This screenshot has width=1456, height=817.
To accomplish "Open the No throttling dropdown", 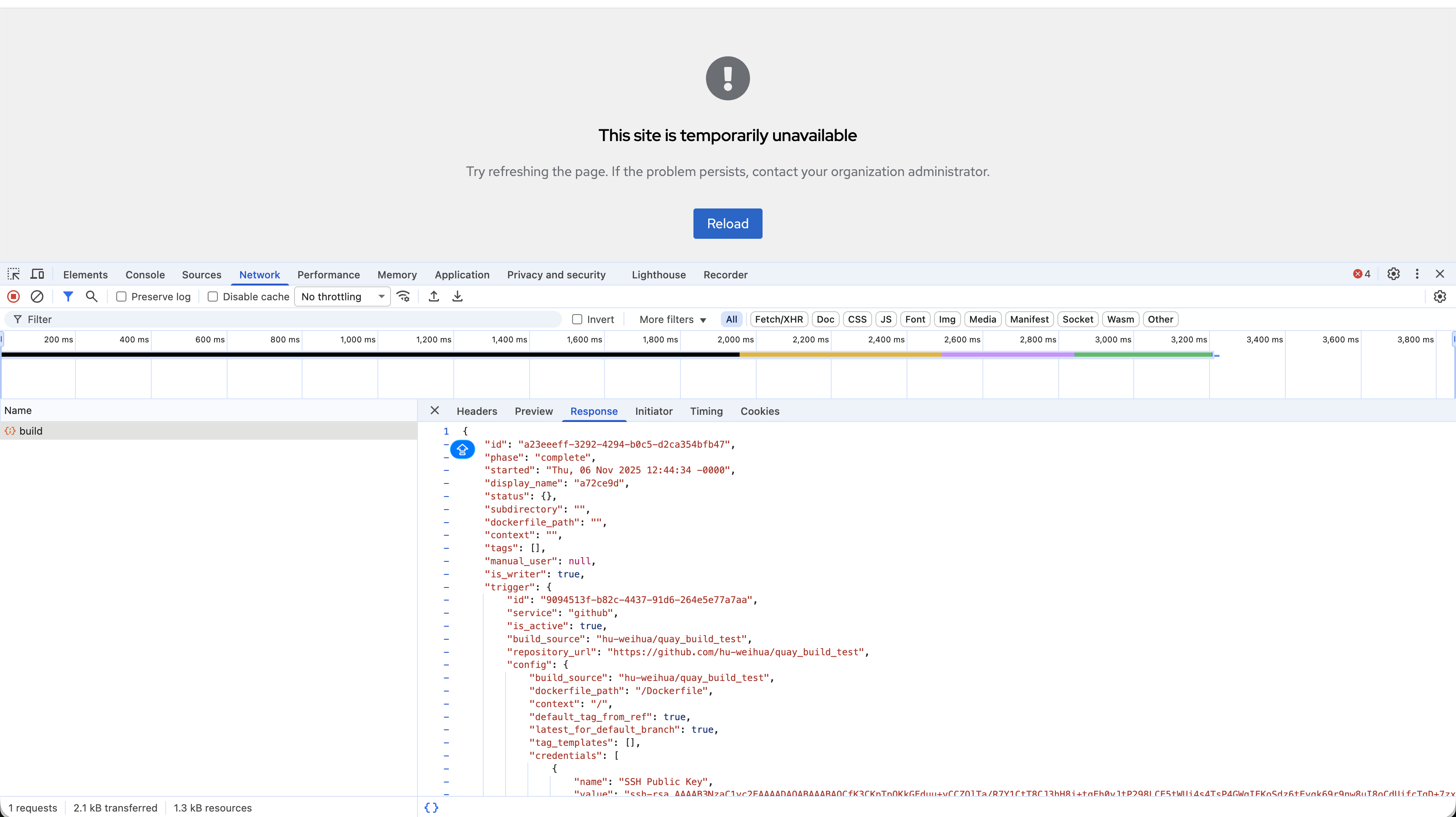I will coord(342,296).
